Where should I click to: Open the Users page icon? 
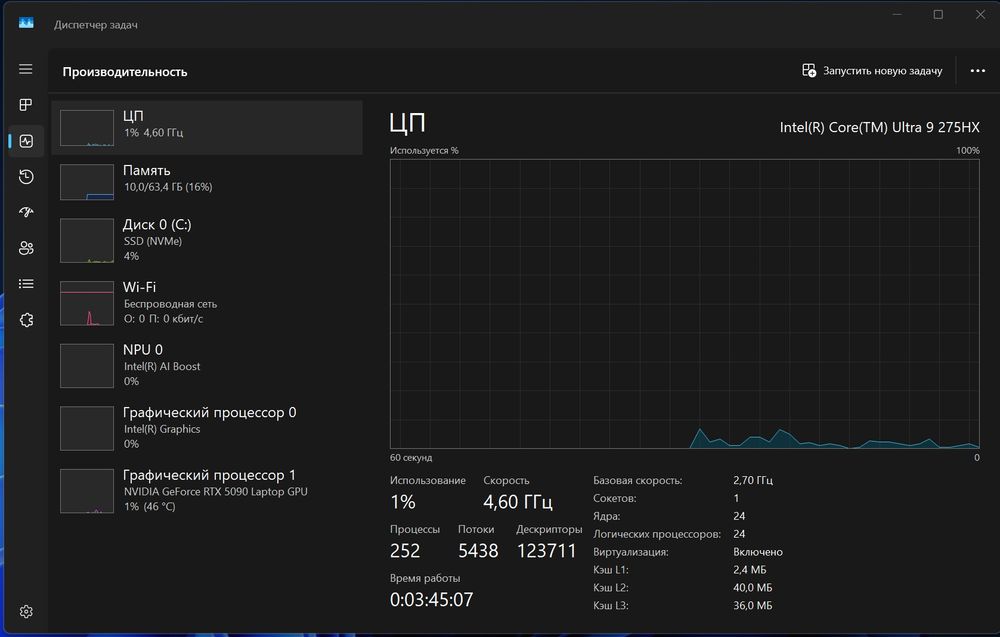(x=26, y=248)
